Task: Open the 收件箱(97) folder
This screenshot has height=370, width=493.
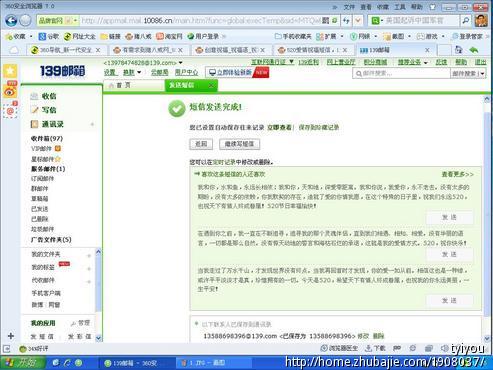Action: (47, 138)
